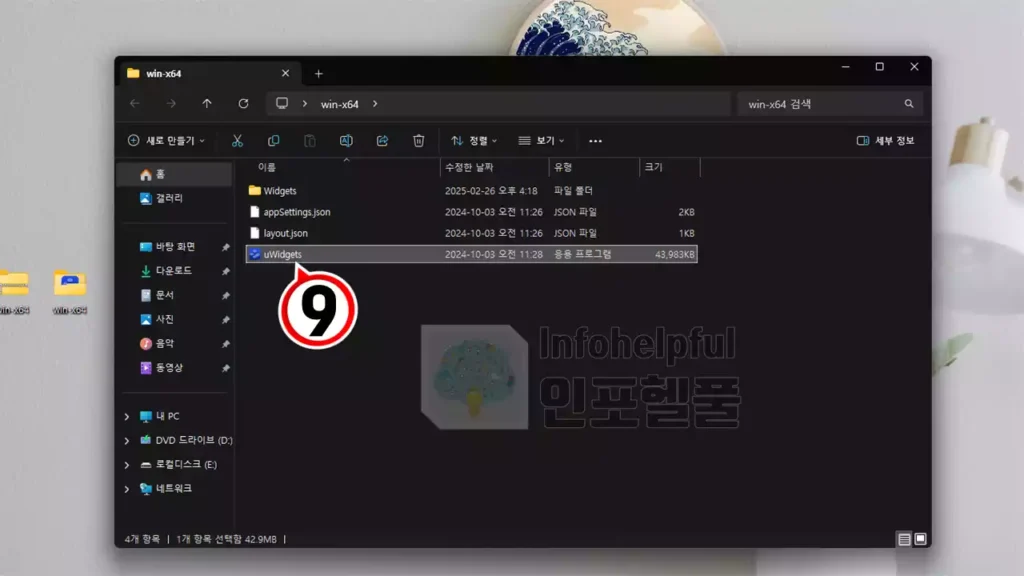Sort by the 수정한 날짜 column header
1024x576 pixels.
pyautogui.click(x=469, y=167)
